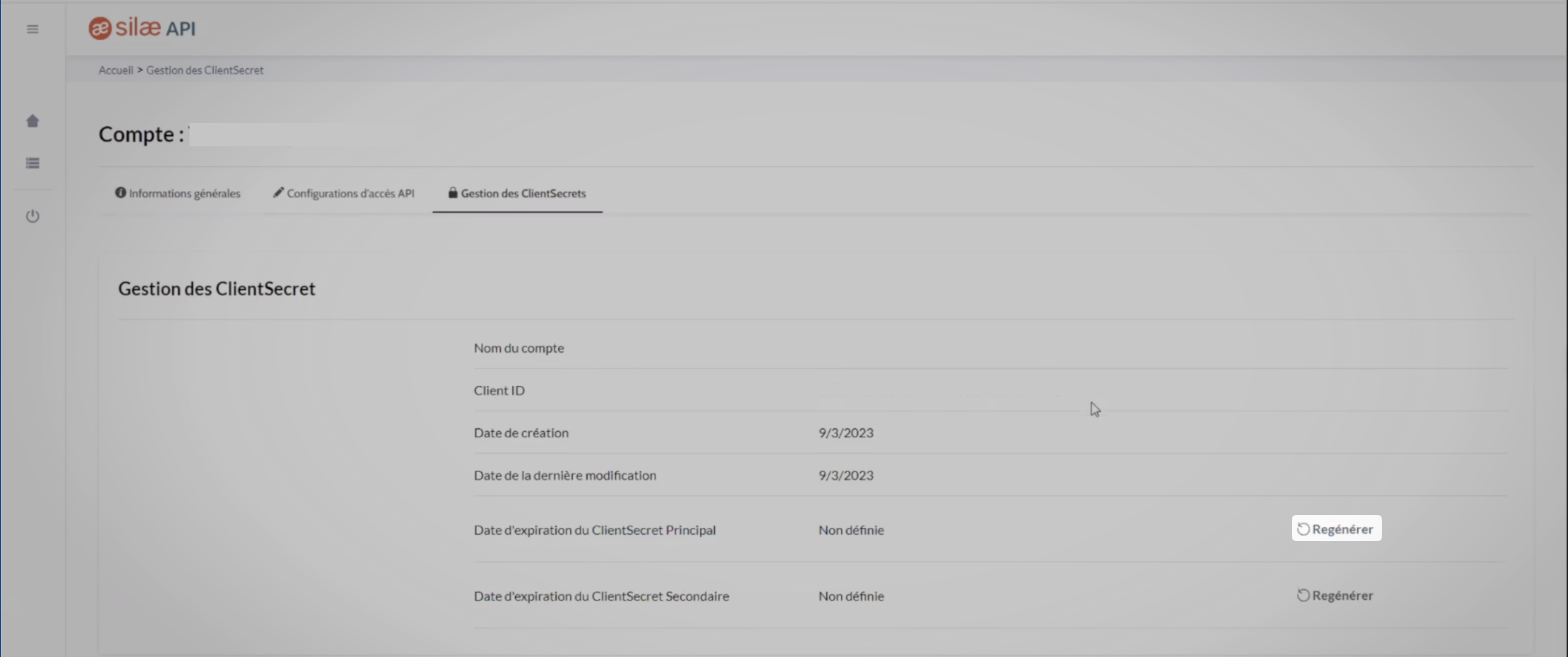Click the info icon on Informations générales tab

click(120, 193)
